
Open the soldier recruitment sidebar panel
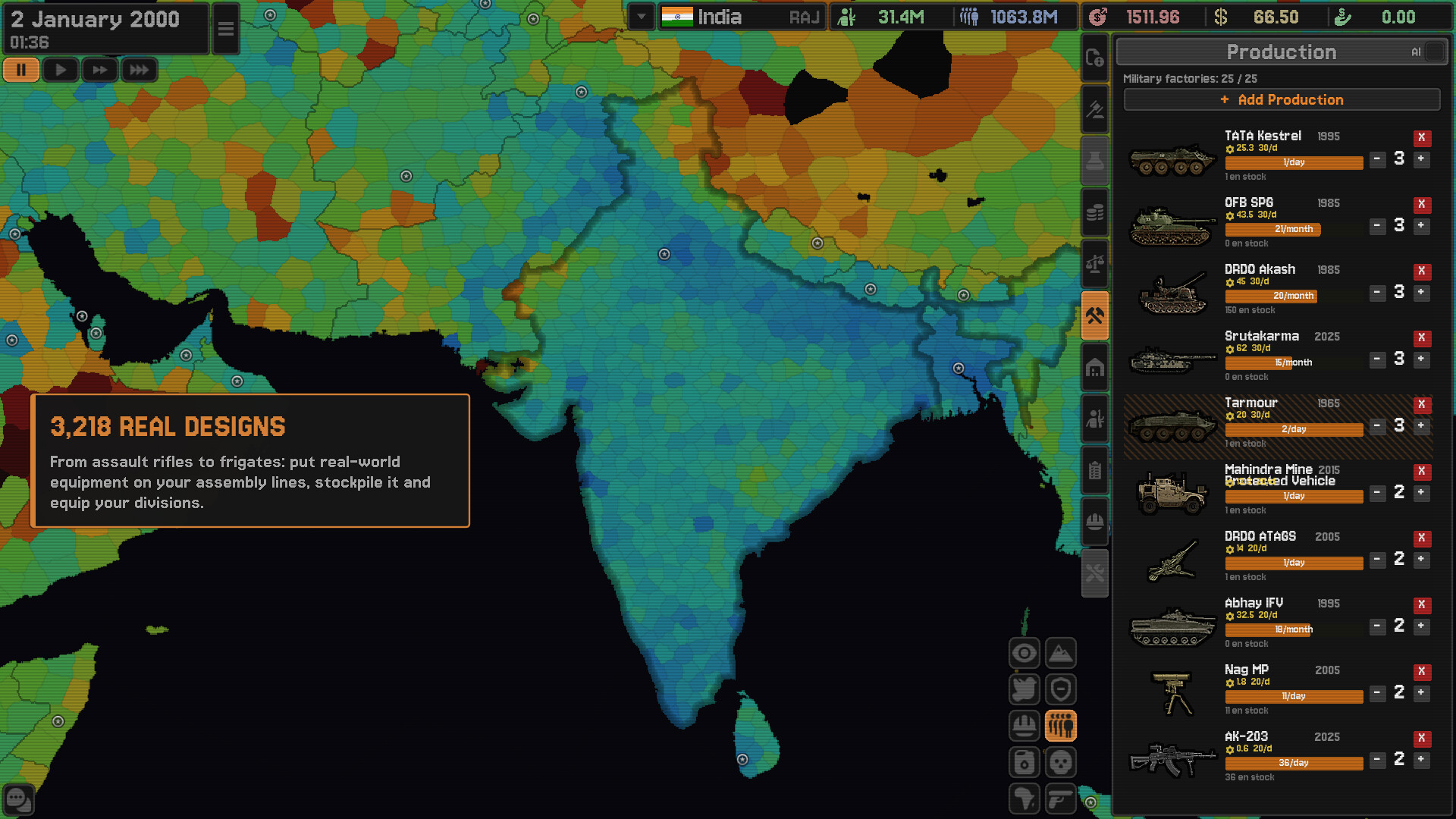1094,419
